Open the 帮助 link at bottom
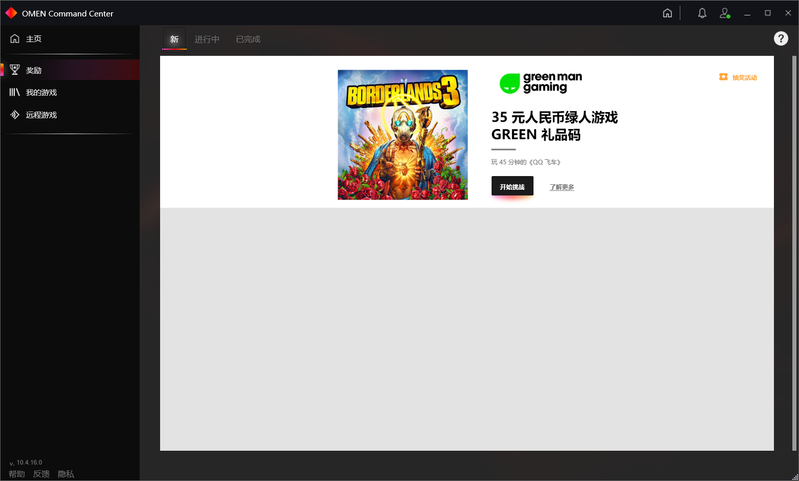Screen dimensions: 799x481 coord(16,474)
